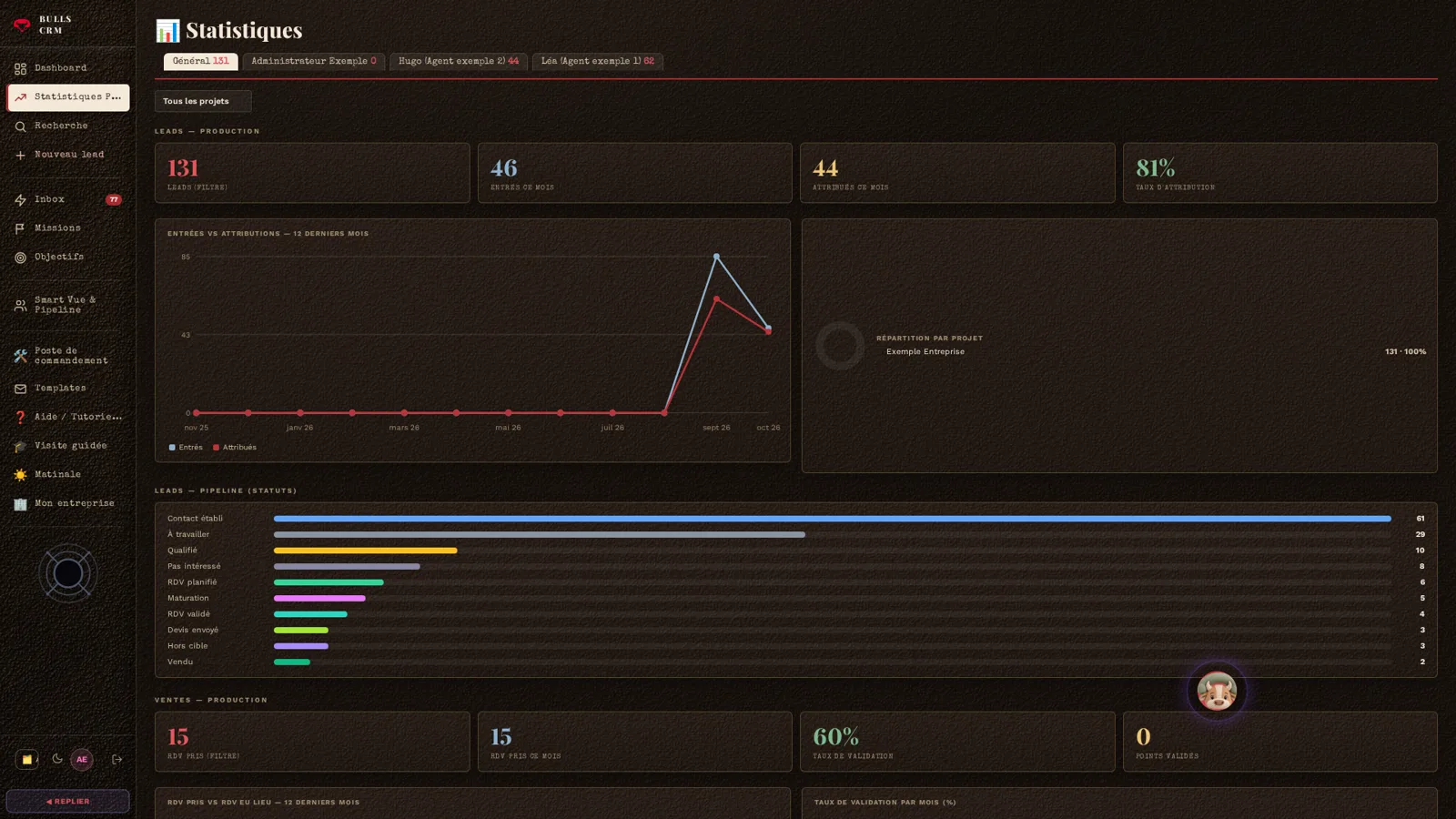Start the Visite guidée graduation cap icon
The width and height of the screenshot is (1456, 819).
(x=20, y=446)
